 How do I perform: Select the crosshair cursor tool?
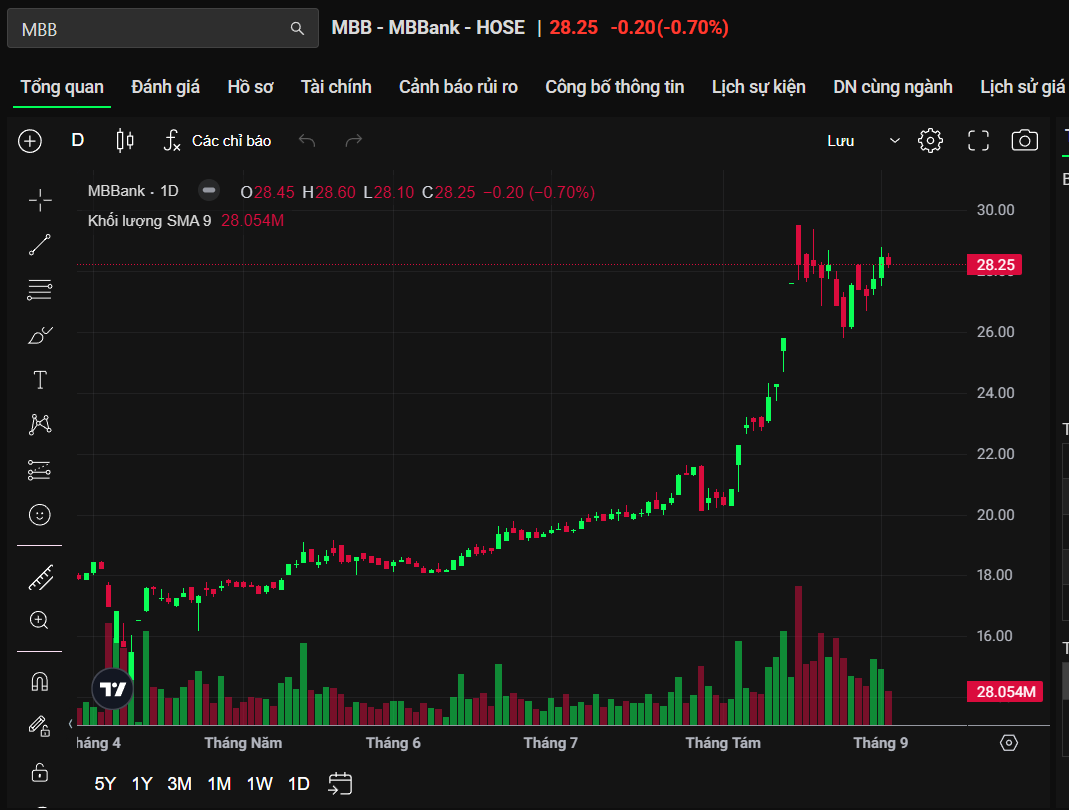40,200
